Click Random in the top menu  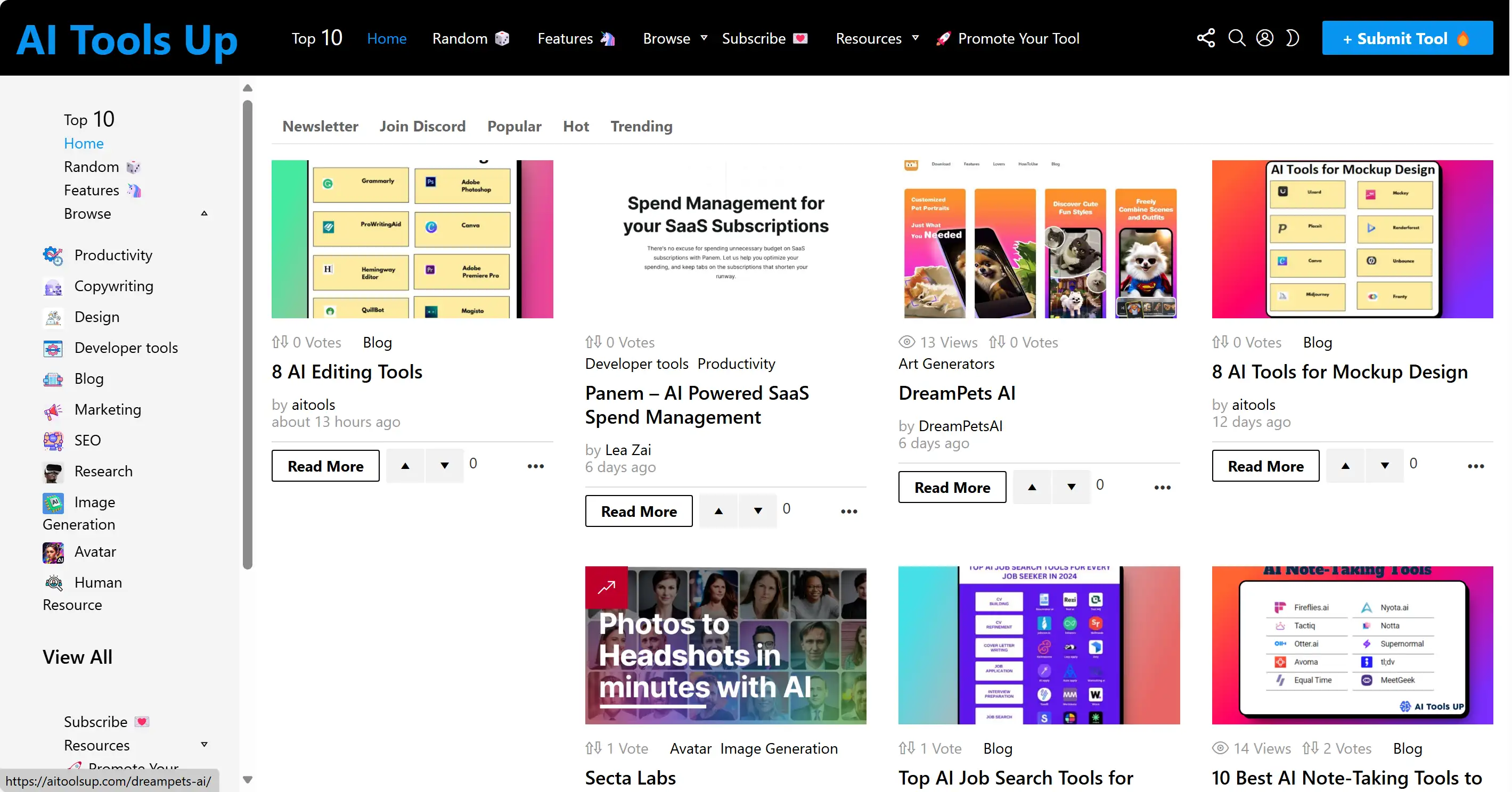pos(471,39)
